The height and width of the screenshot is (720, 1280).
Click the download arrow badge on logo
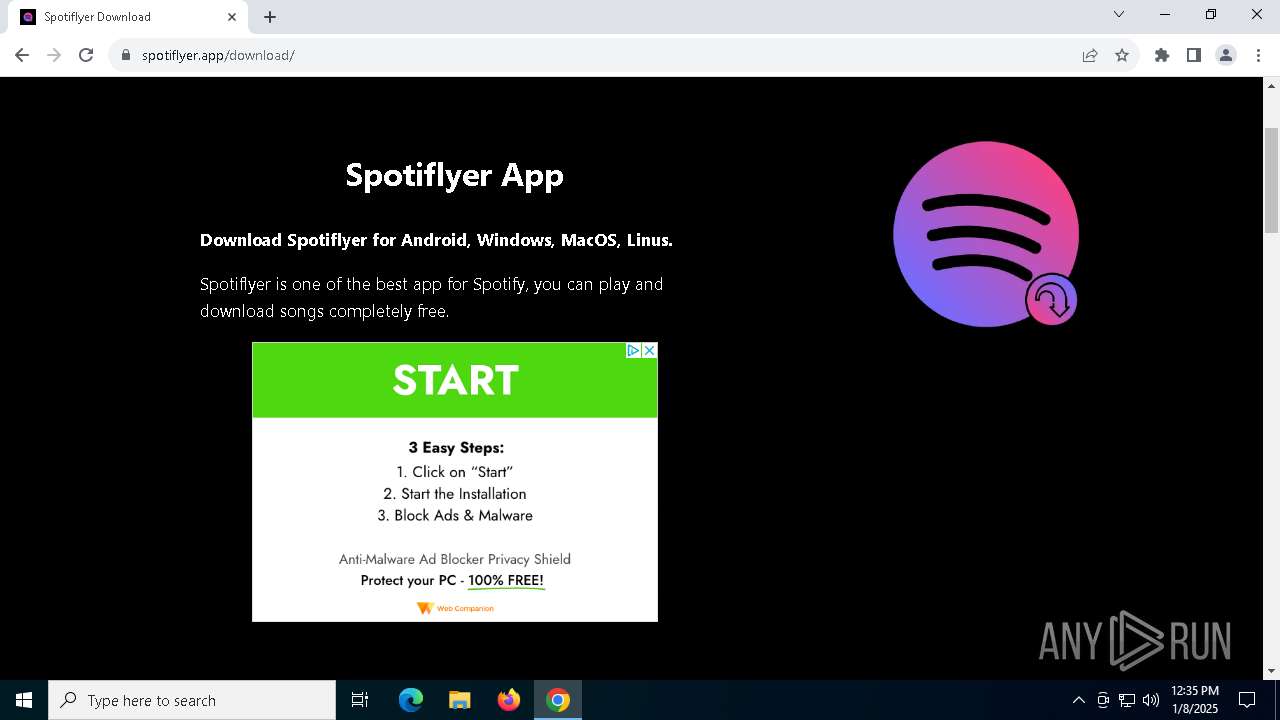pyautogui.click(x=1051, y=299)
